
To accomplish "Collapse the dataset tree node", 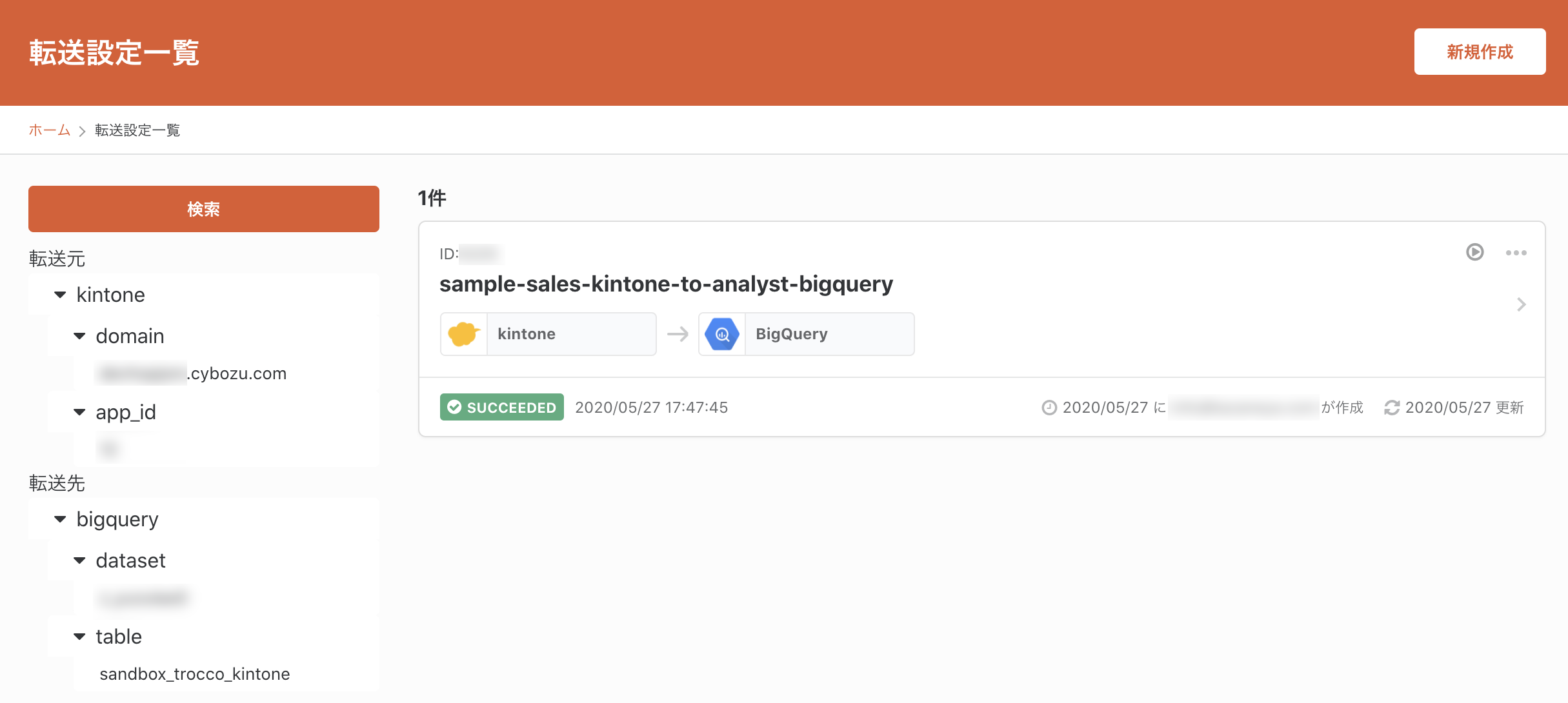I will click(x=80, y=560).
